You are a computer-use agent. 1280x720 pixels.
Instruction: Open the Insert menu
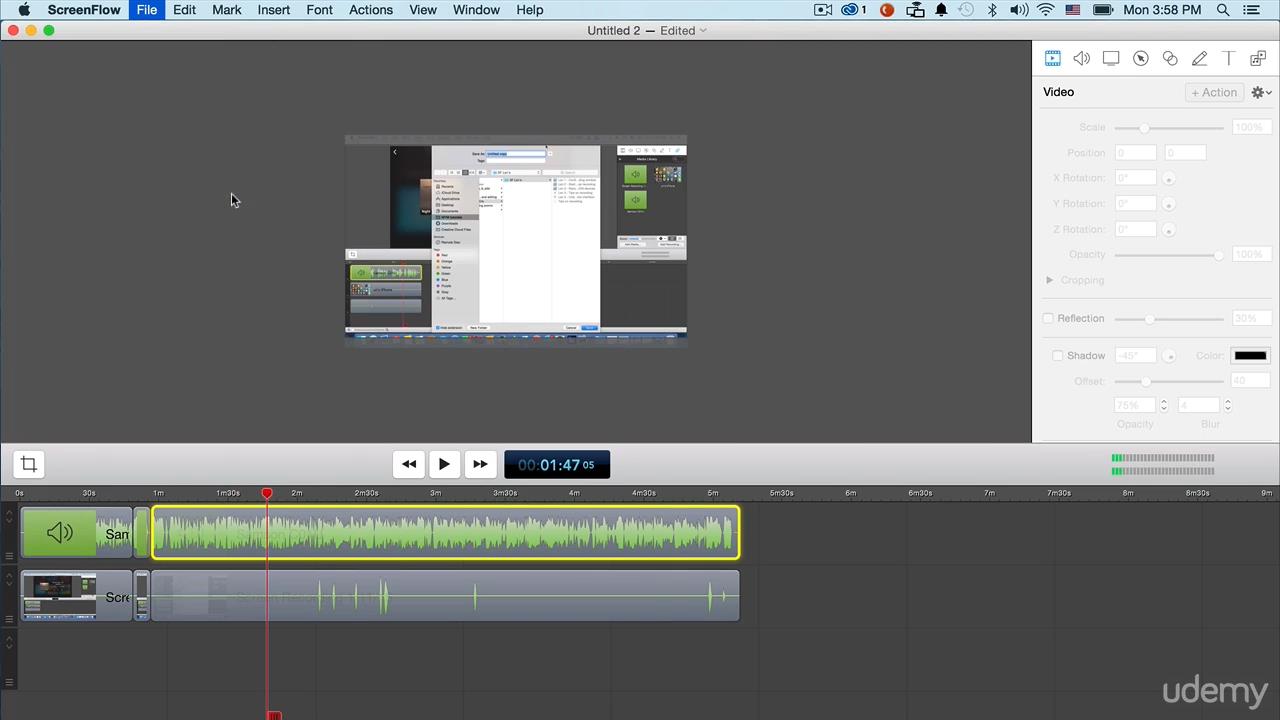click(274, 10)
